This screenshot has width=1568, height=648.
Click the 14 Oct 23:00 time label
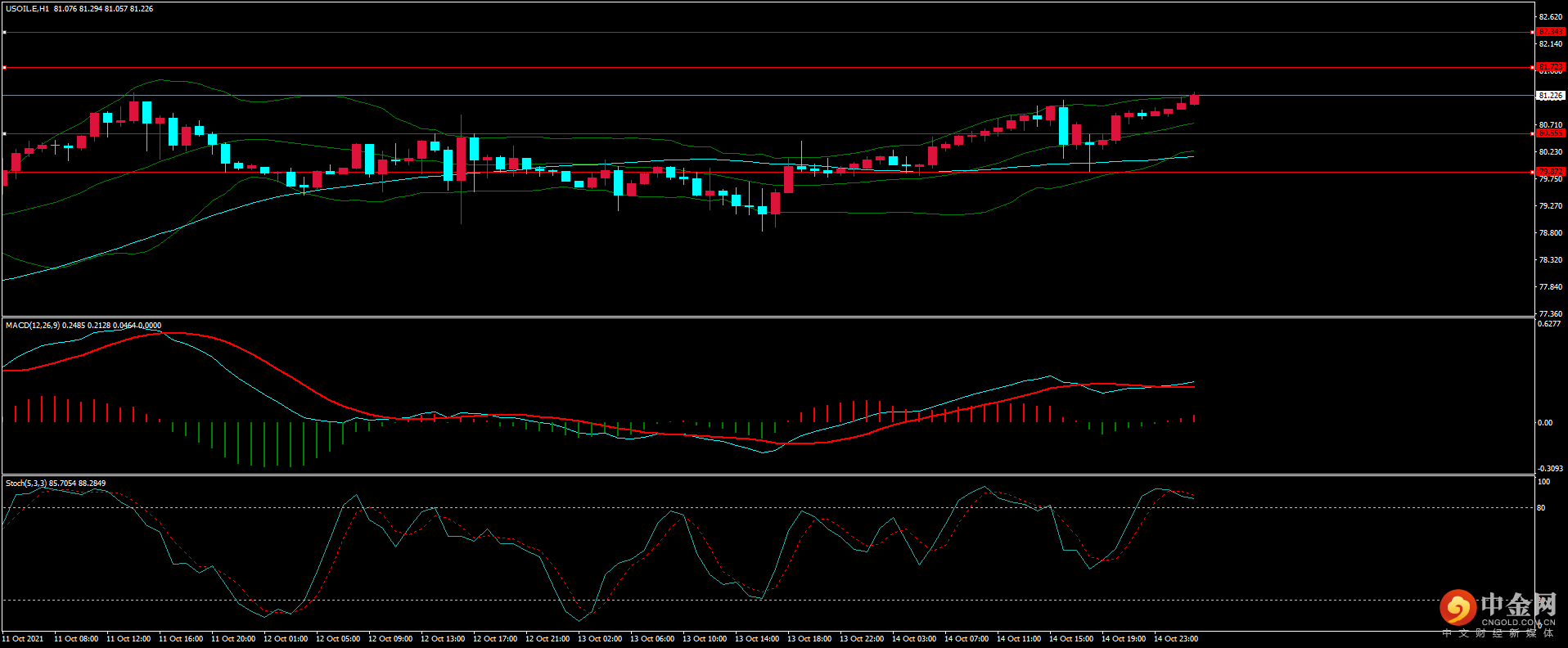1176,639
